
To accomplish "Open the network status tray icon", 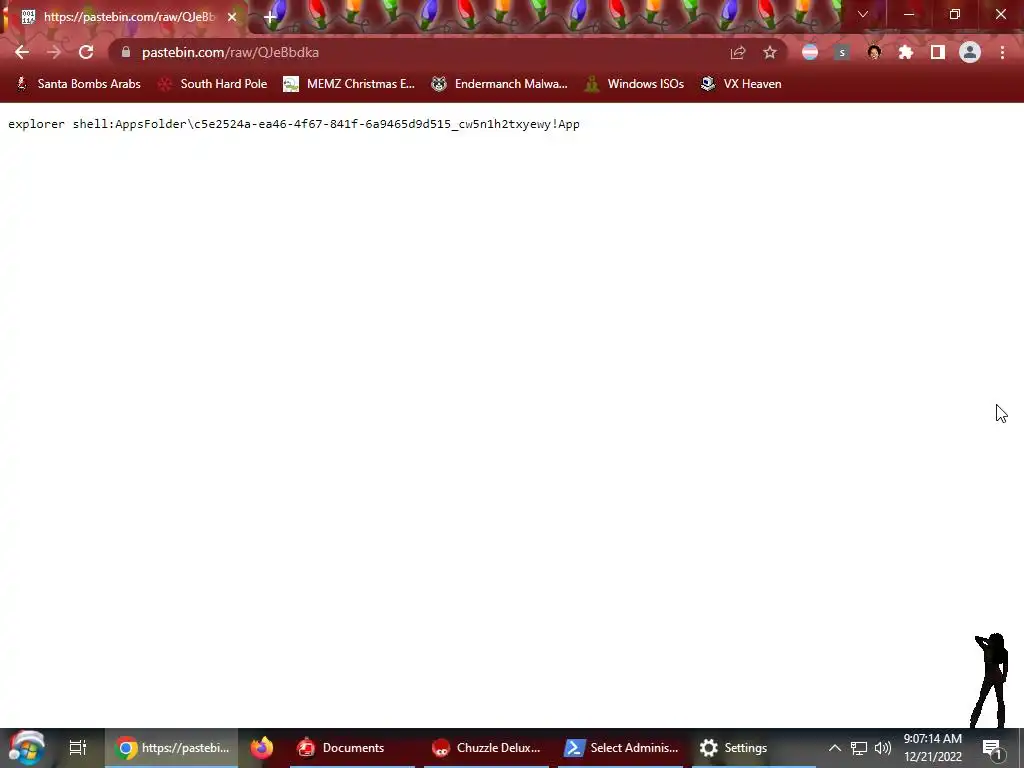I will [x=859, y=748].
